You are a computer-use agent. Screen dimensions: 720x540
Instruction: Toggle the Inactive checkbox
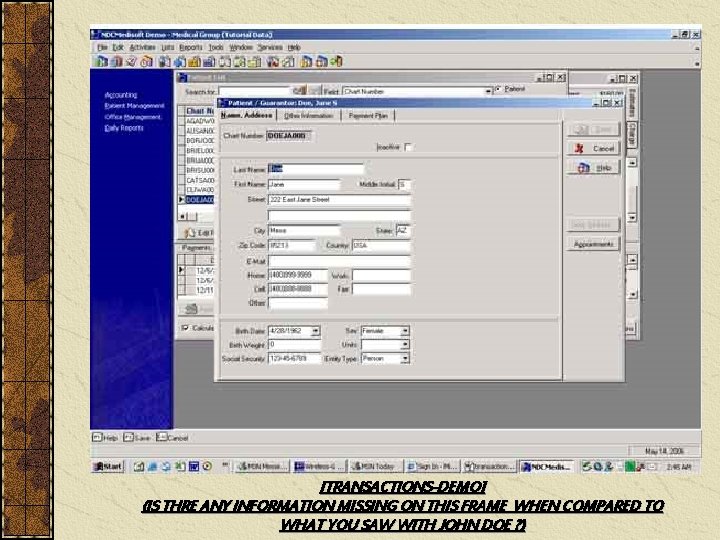408,147
